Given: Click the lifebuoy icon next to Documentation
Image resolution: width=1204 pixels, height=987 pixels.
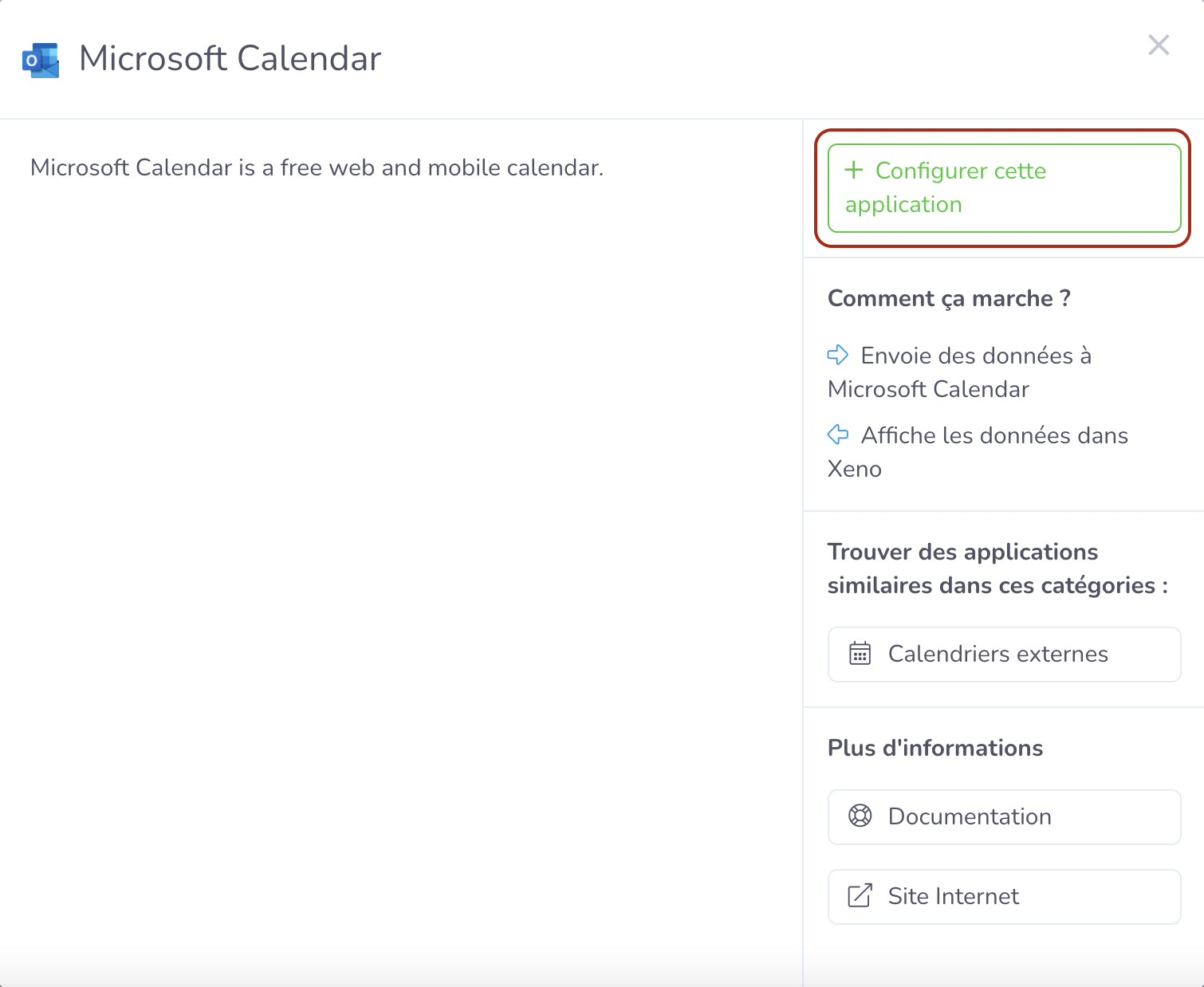Looking at the screenshot, I should (x=860, y=816).
